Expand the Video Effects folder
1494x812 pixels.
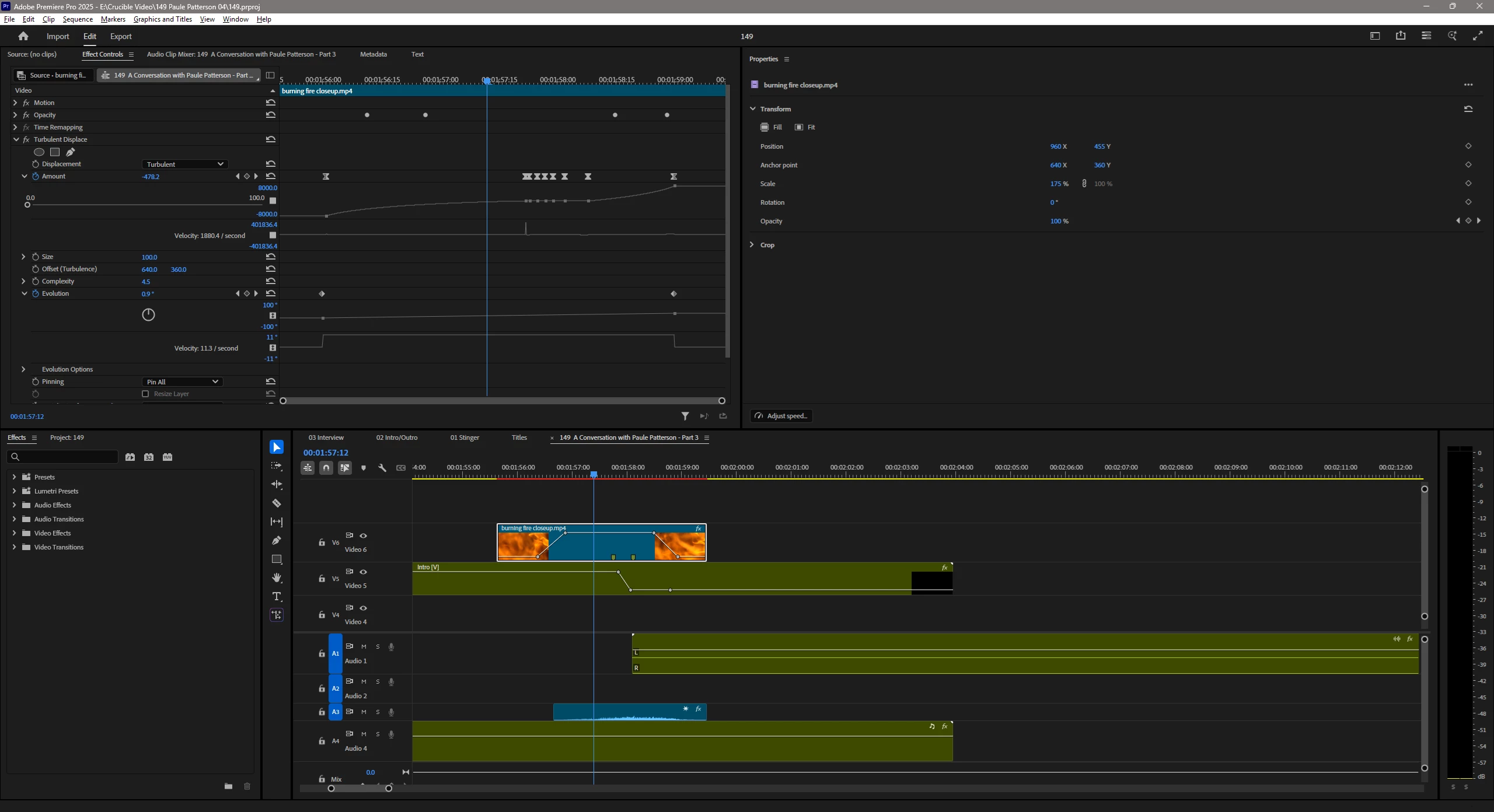click(x=14, y=533)
